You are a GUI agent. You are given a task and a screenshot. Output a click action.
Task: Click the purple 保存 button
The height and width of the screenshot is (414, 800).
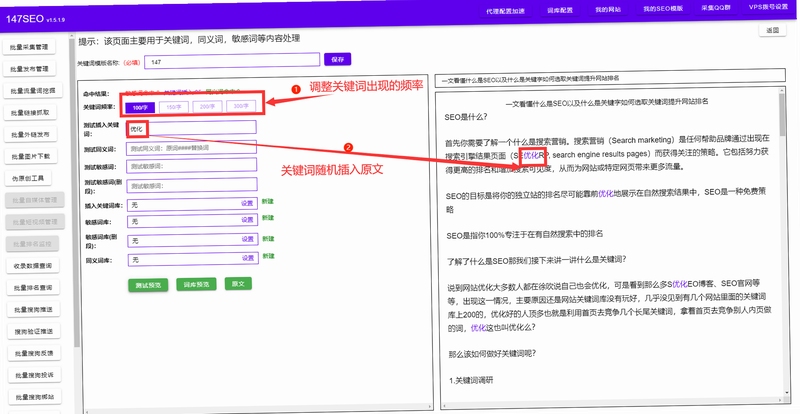pyautogui.click(x=337, y=59)
